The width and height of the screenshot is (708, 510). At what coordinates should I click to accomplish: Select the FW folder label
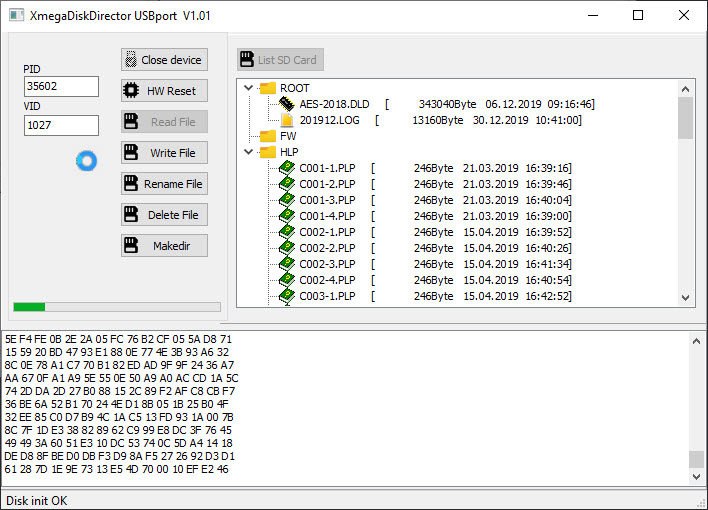(288, 136)
